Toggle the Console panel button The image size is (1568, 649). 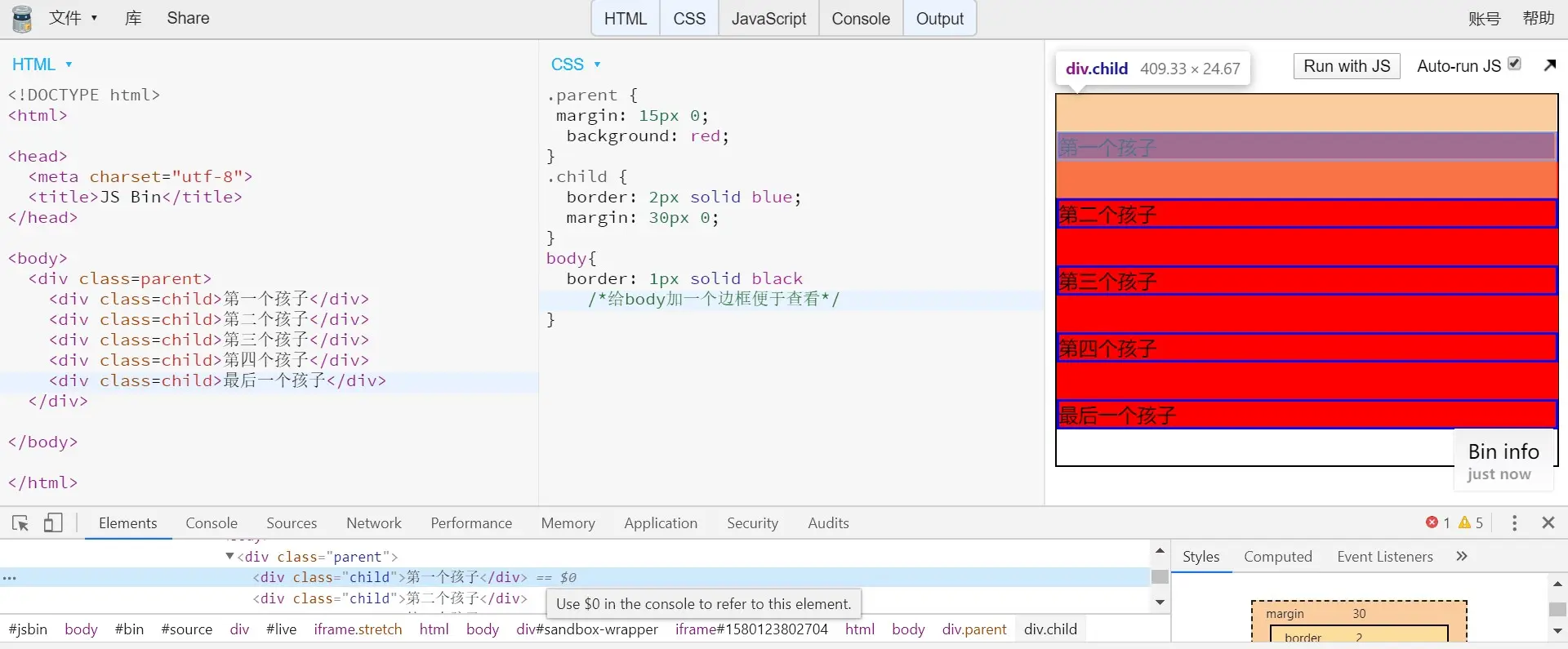click(x=861, y=19)
